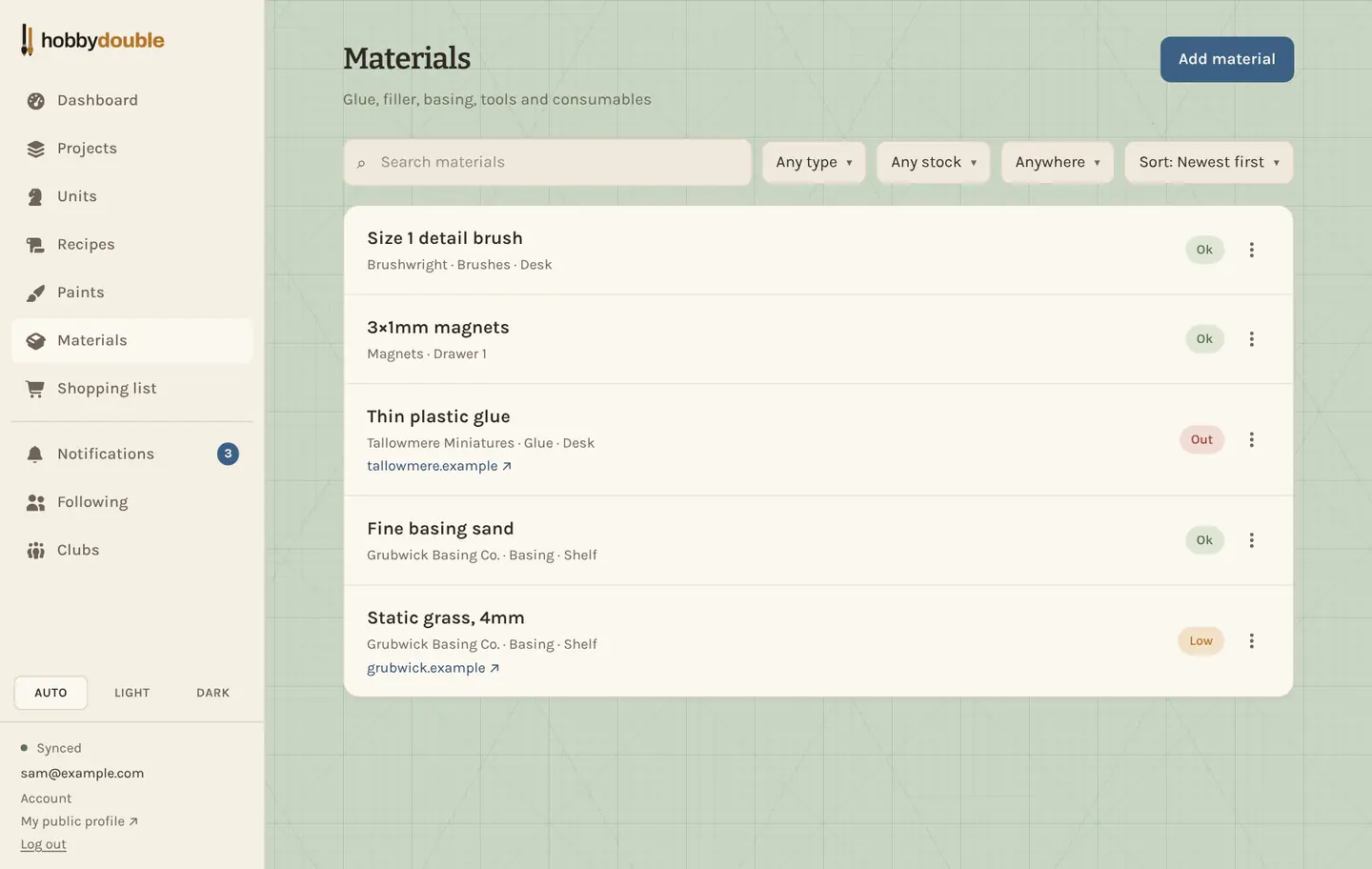This screenshot has height=869, width=1372.
Task: Open more options for Size 1 detail brush
Action: tap(1252, 250)
